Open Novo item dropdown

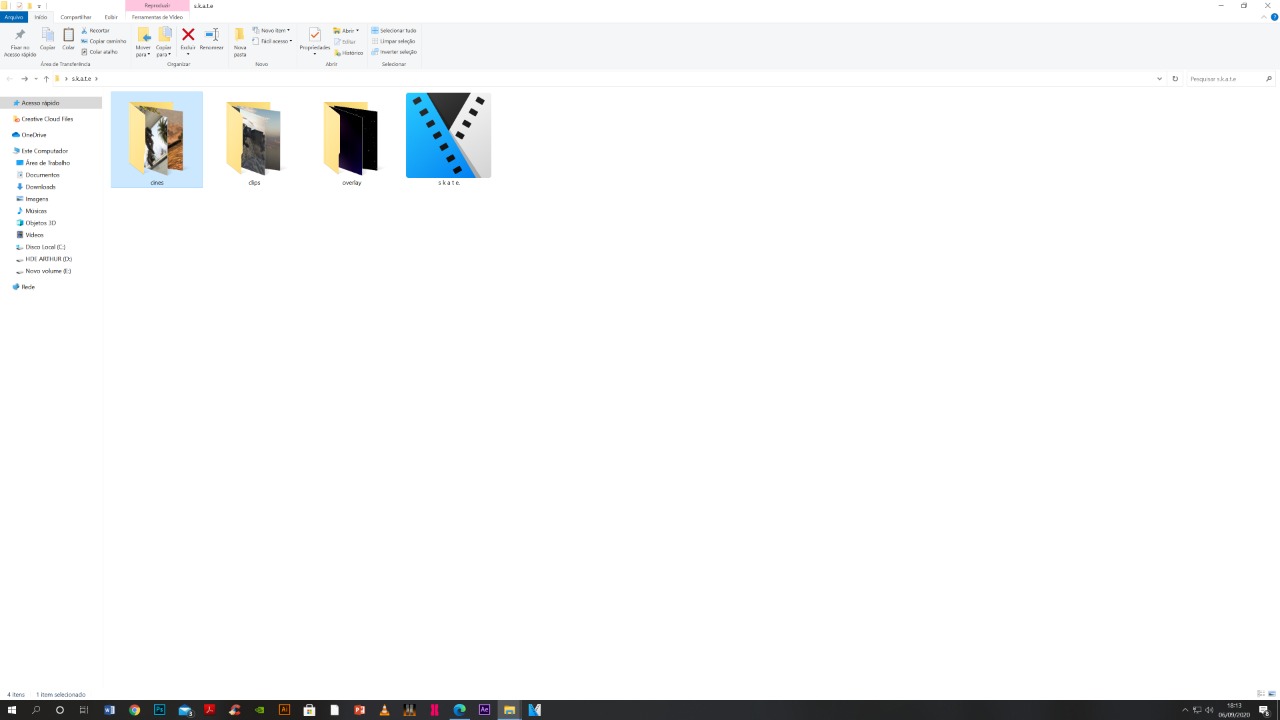coord(271,31)
